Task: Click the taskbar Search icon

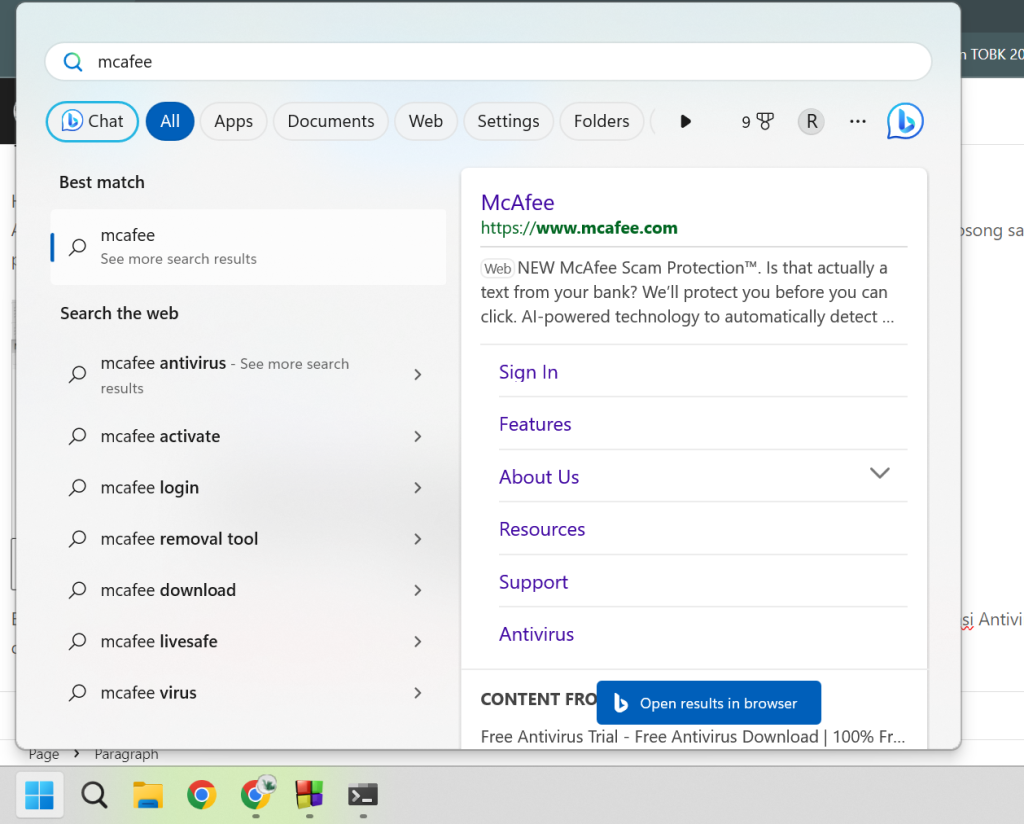Action: 94,795
